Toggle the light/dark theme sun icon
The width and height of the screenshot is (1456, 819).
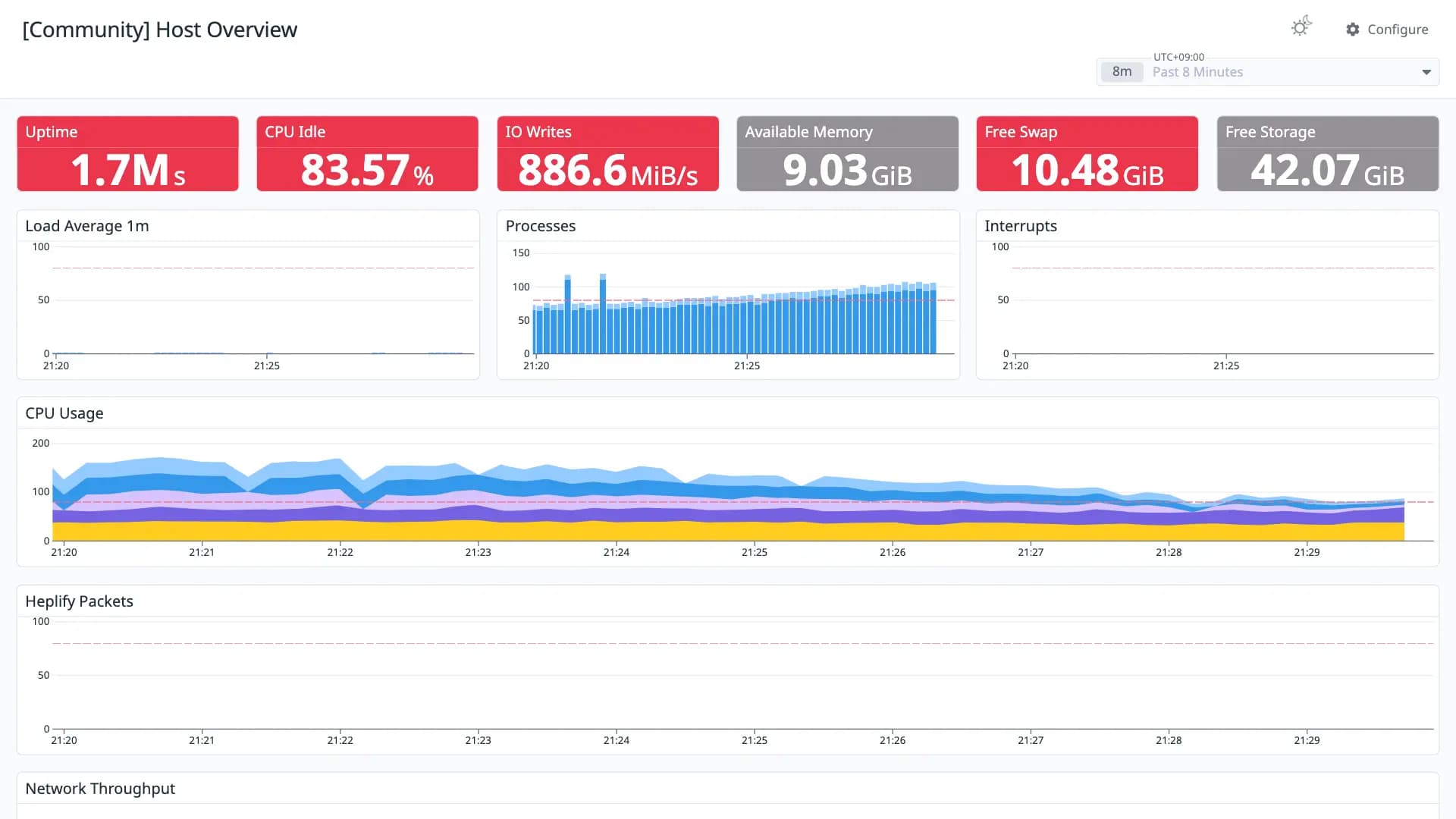[1301, 27]
